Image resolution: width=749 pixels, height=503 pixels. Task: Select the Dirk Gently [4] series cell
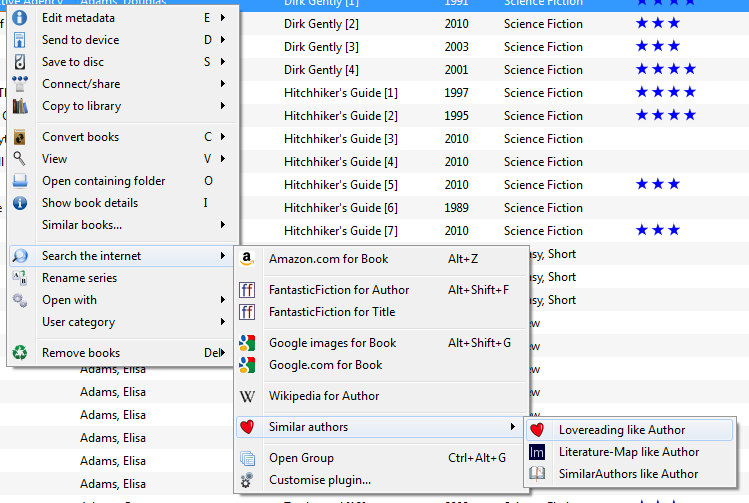click(321, 70)
